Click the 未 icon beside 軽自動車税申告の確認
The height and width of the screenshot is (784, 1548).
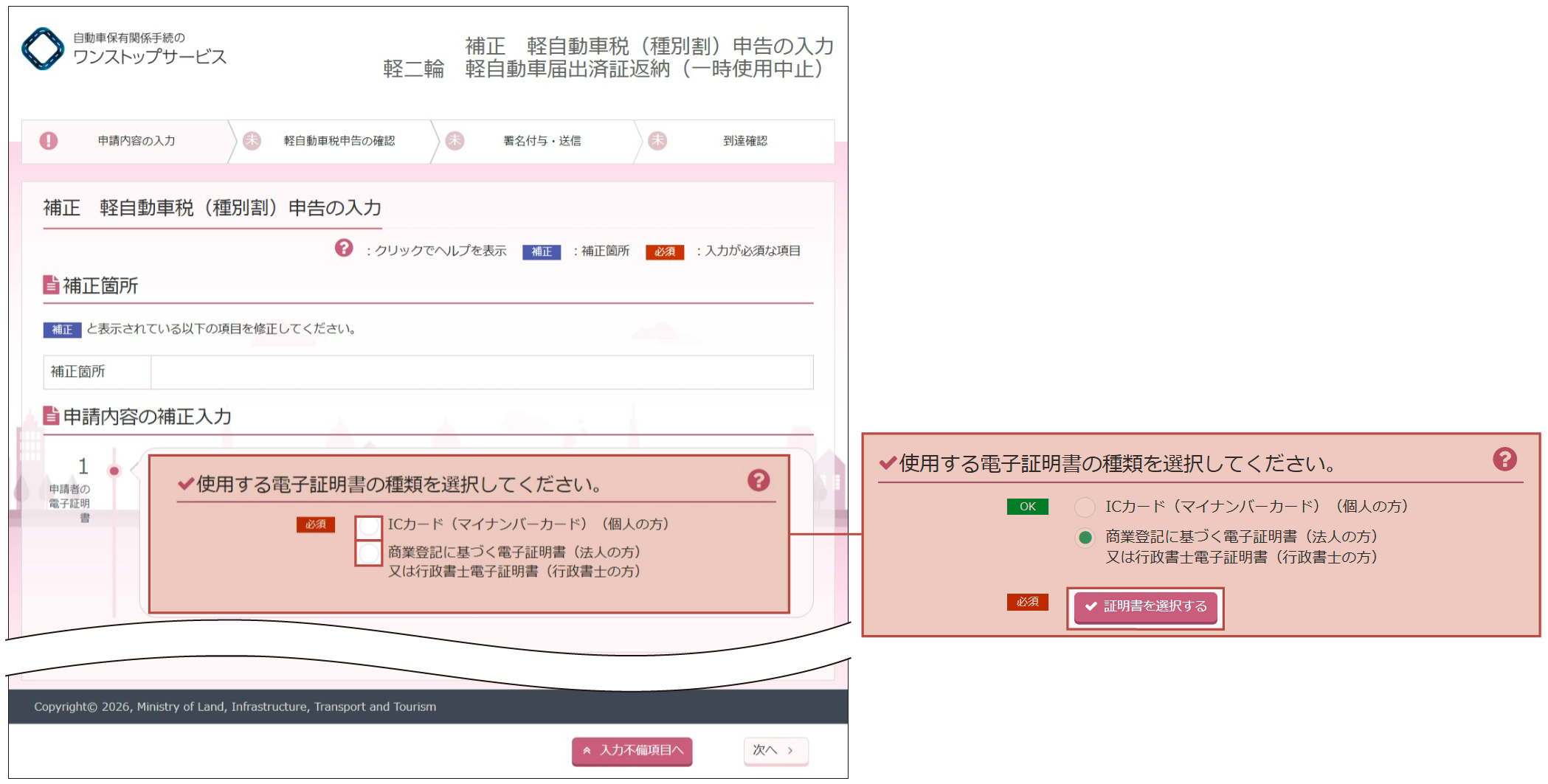252,141
